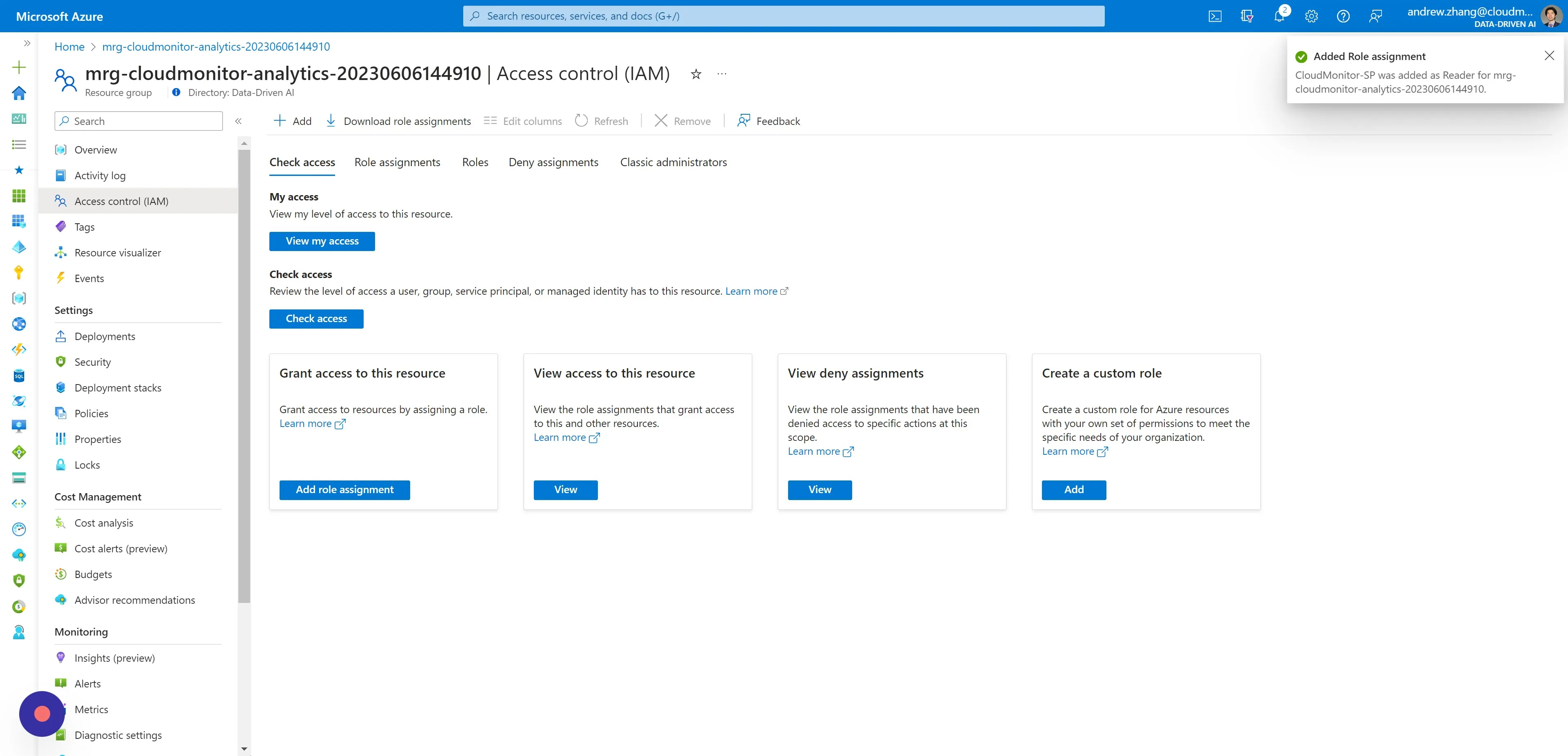
Task: Open Function App lightning icon in sidebar
Action: pyautogui.click(x=19, y=349)
